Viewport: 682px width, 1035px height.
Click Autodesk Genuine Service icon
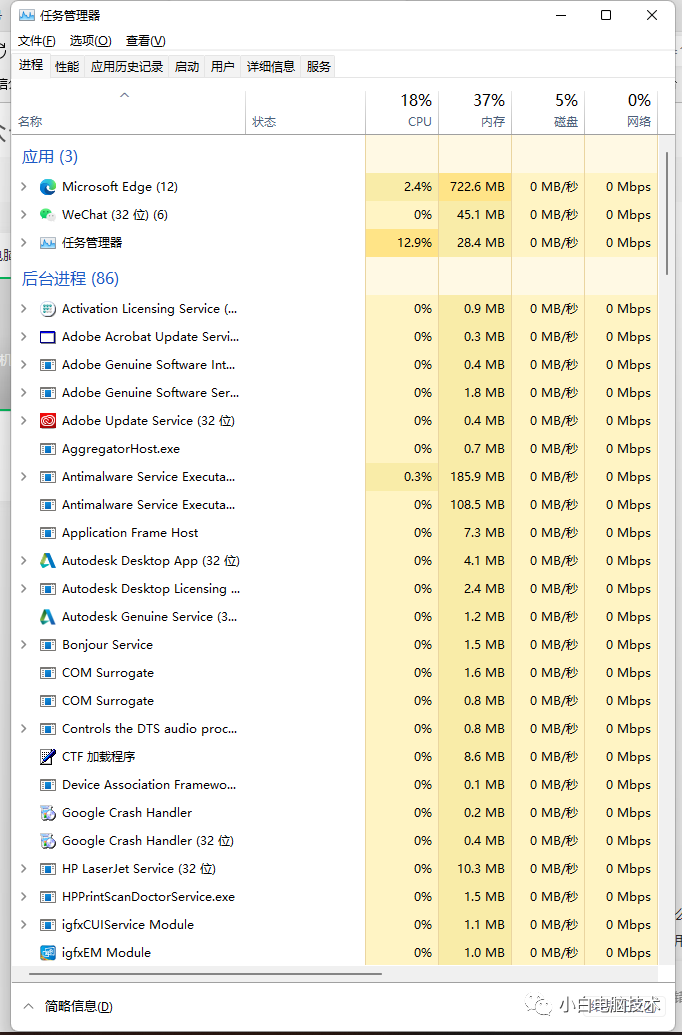coord(48,617)
